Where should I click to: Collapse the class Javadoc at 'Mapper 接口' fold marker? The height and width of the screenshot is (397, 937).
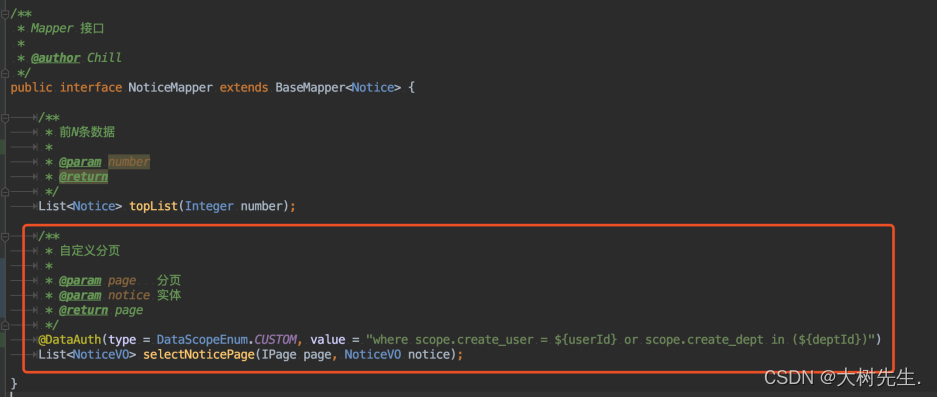(5, 14)
